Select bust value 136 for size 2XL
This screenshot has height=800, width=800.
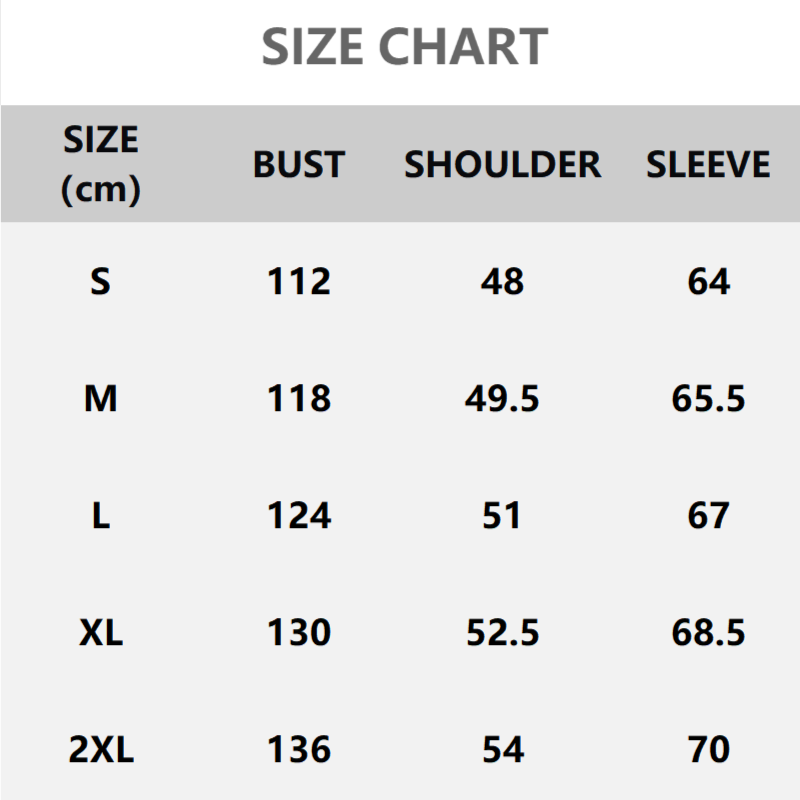298,750
